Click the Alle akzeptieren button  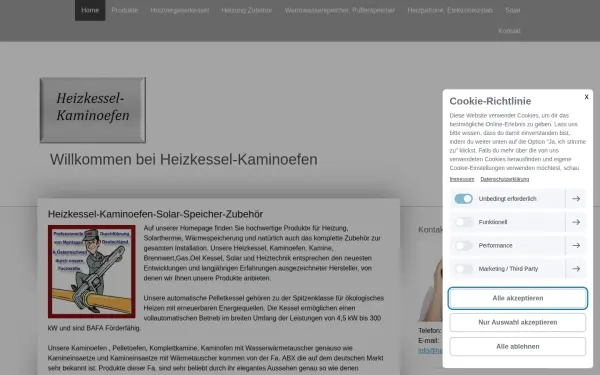click(x=518, y=298)
